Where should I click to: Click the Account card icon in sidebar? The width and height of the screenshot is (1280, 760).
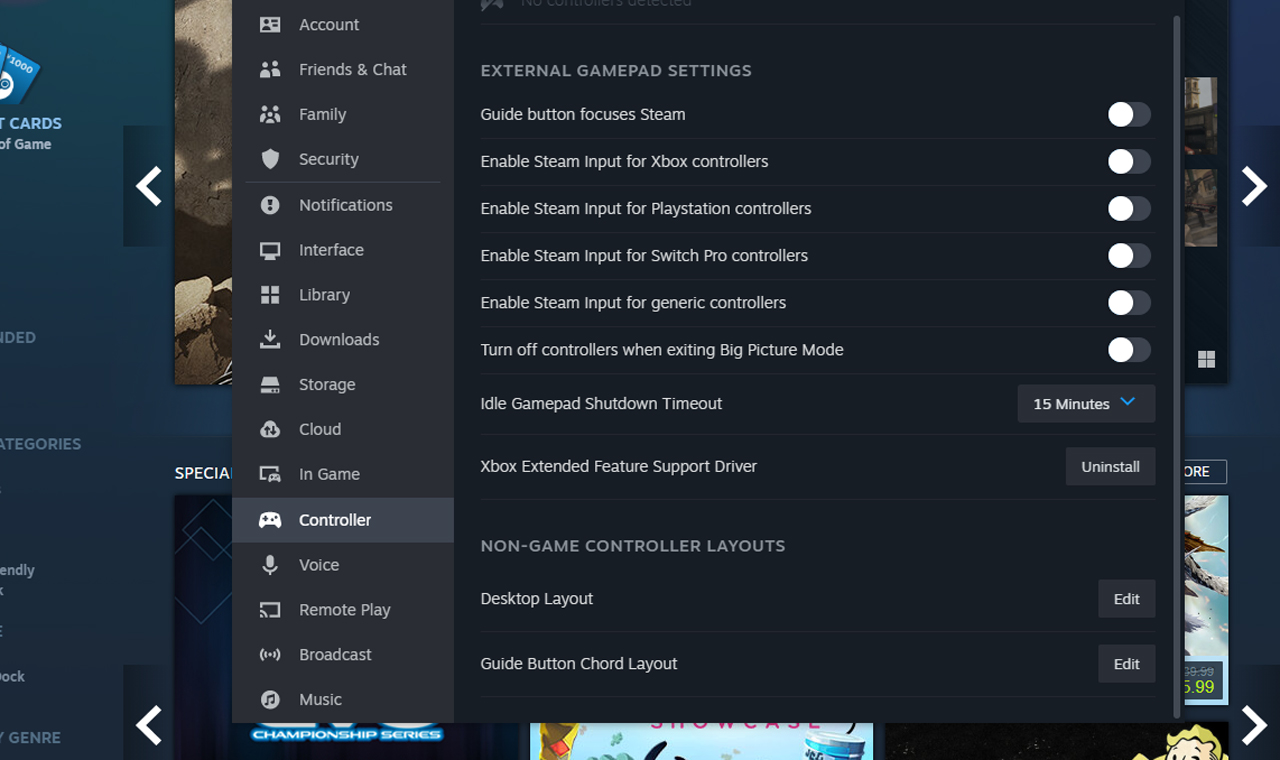tap(270, 25)
